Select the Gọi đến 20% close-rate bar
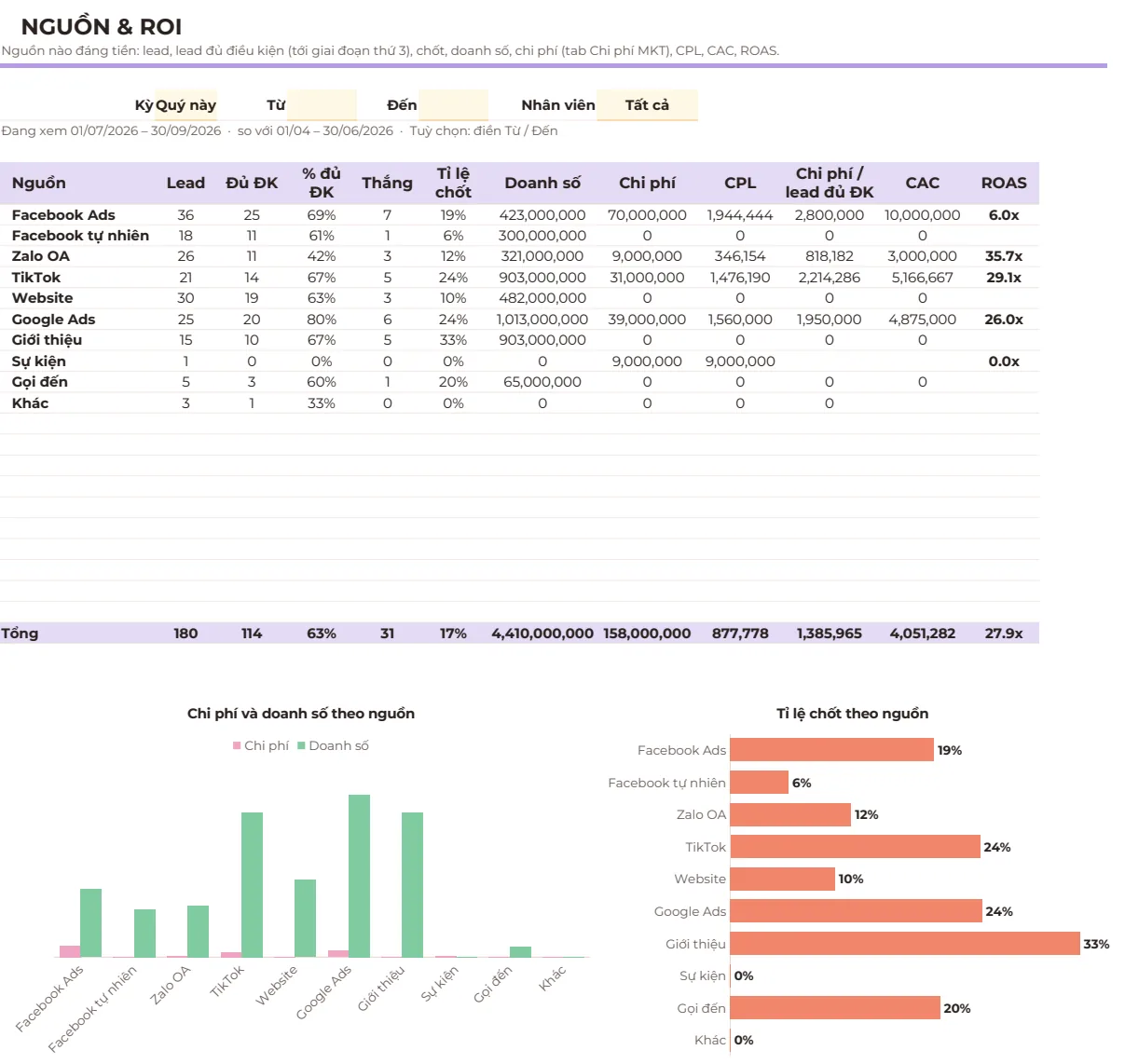The height and width of the screenshot is (1064, 1125). tap(835, 1008)
